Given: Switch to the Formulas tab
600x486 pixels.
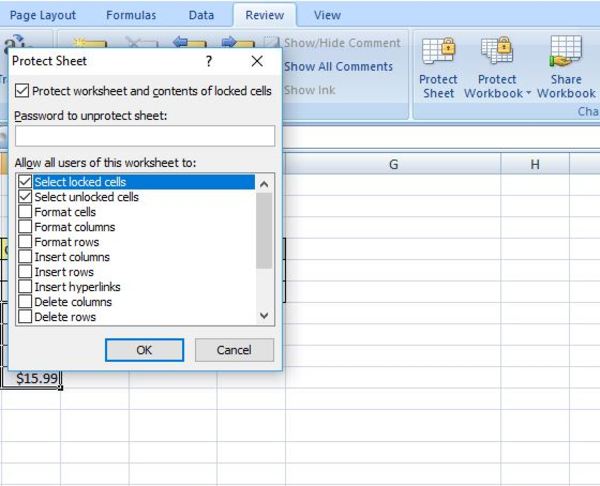Looking at the screenshot, I should pos(131,15).
